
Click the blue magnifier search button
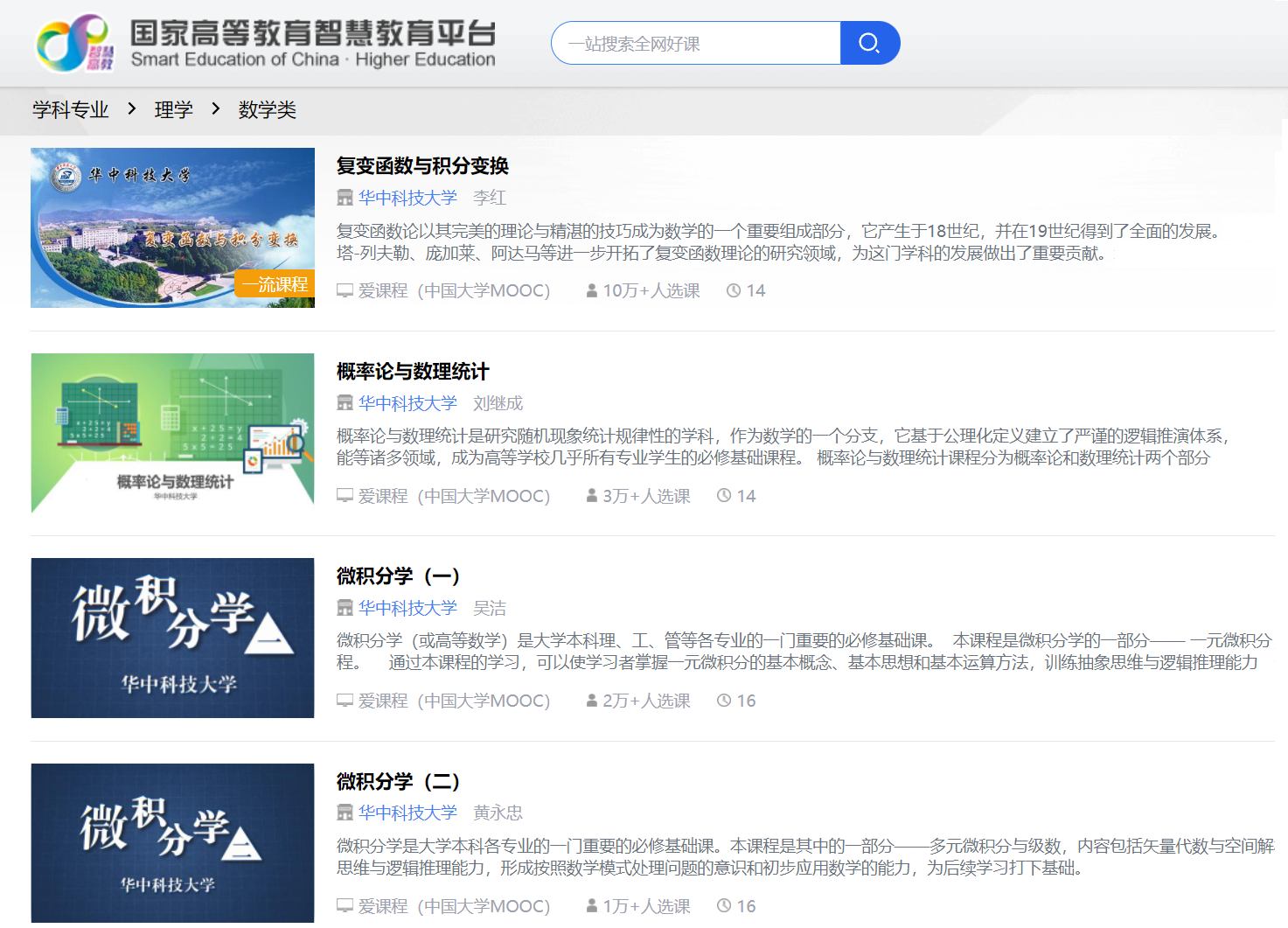[869, 43]
